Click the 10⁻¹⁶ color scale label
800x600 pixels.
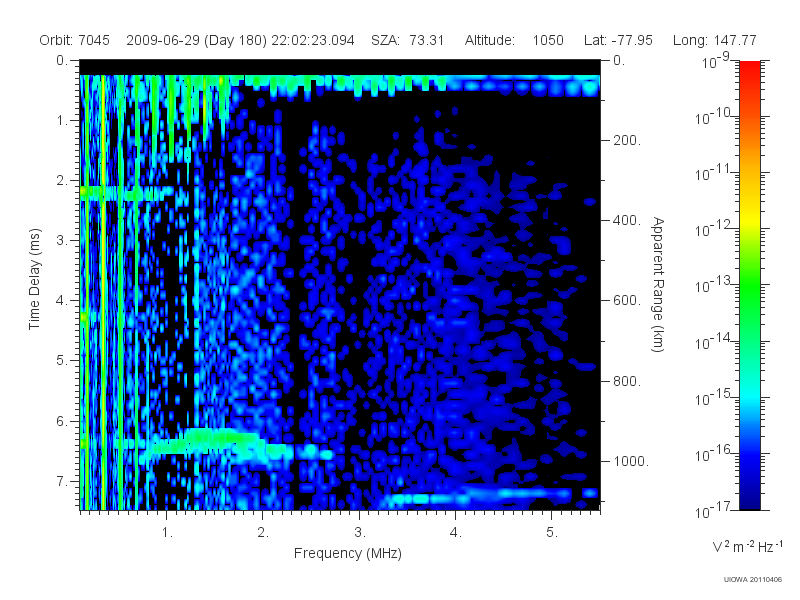tap(713, 454)
